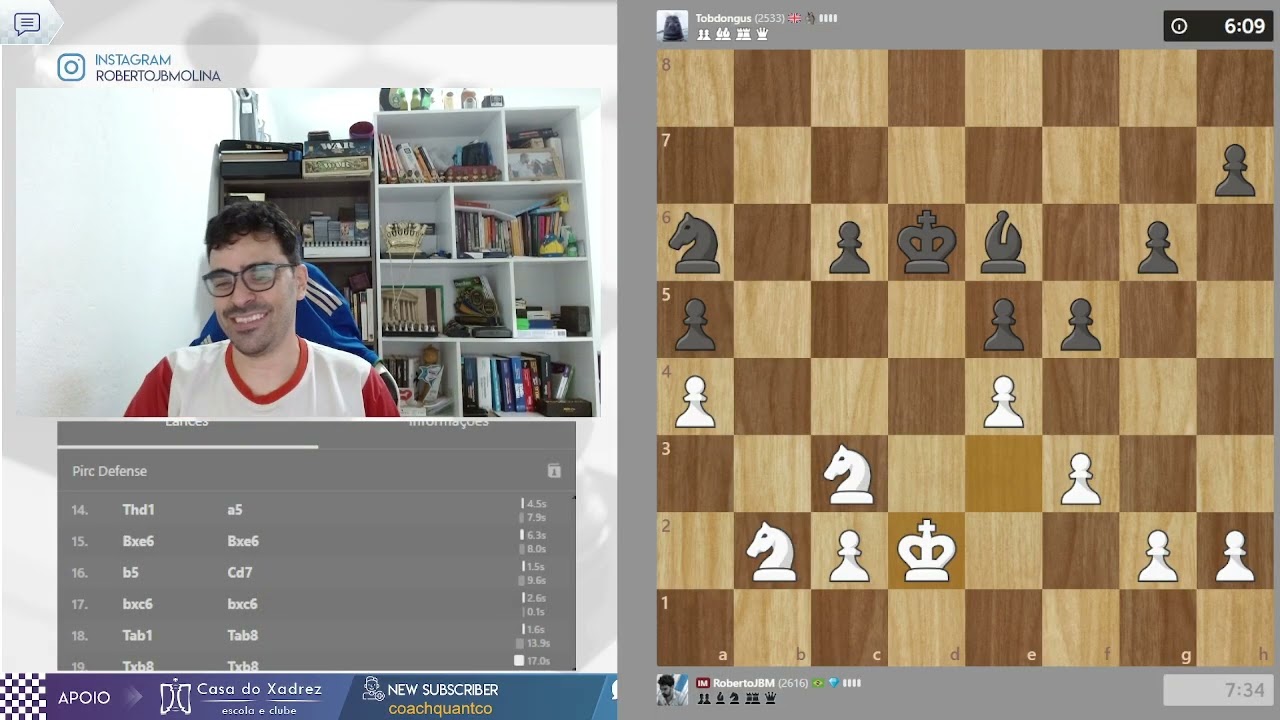Click Tobdongus player avatar
The image size is (1280, 720).
point(672,25)
